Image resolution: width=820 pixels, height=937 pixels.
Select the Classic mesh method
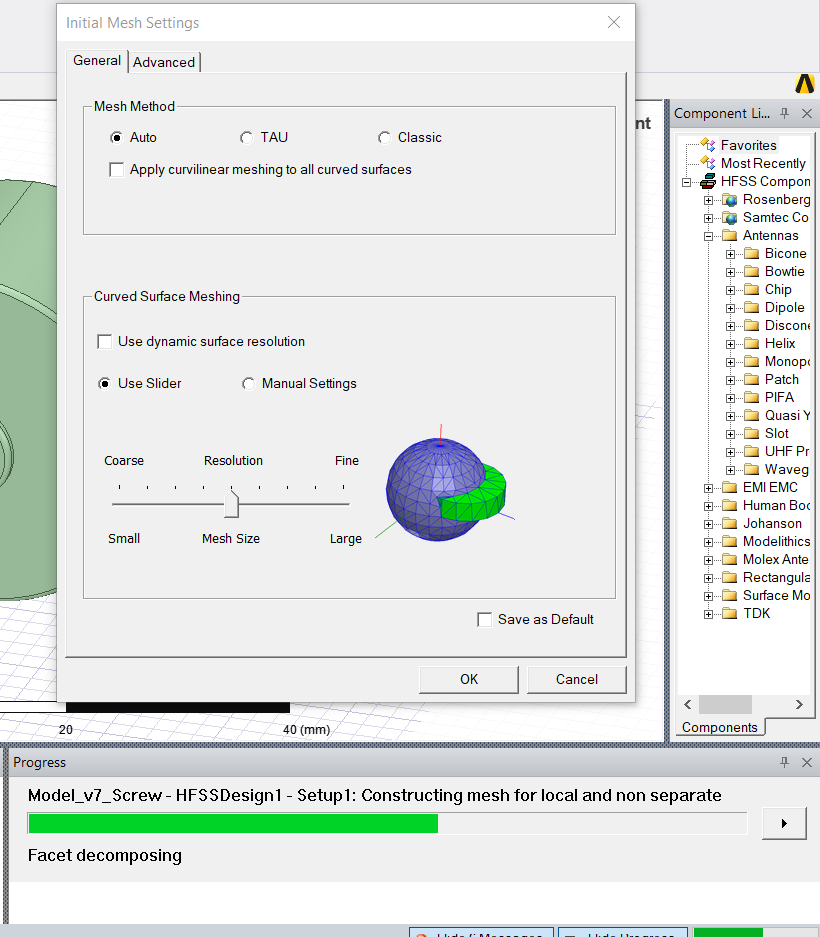tap(384, 137)
